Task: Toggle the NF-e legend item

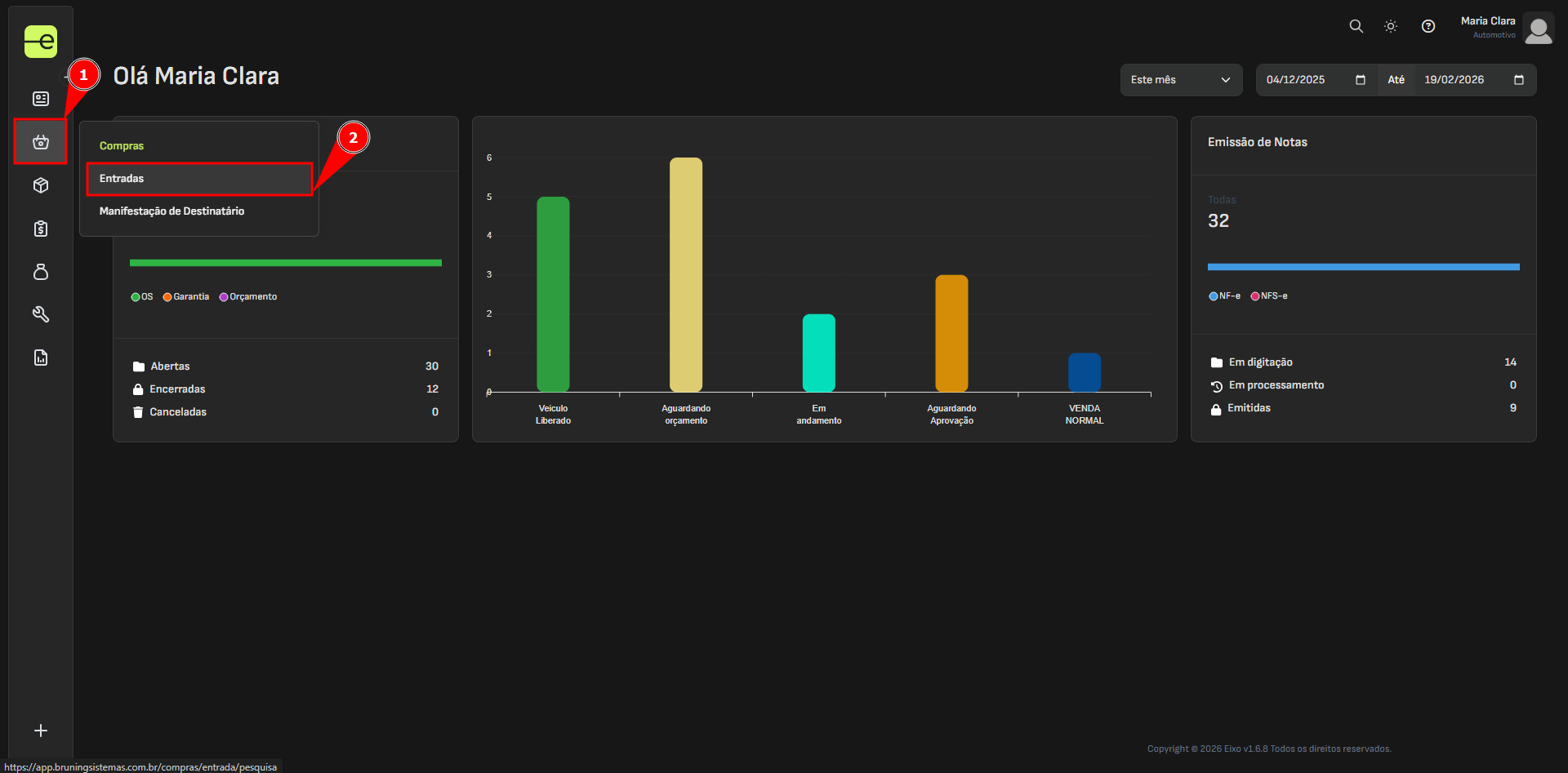Action: point(1224,296)
